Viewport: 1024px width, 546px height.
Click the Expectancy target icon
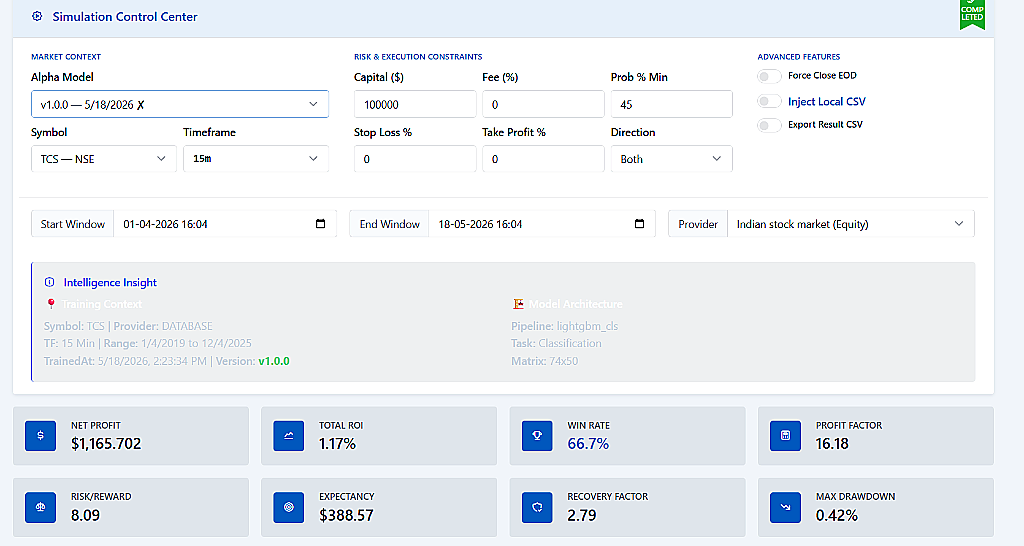point(289,507)
